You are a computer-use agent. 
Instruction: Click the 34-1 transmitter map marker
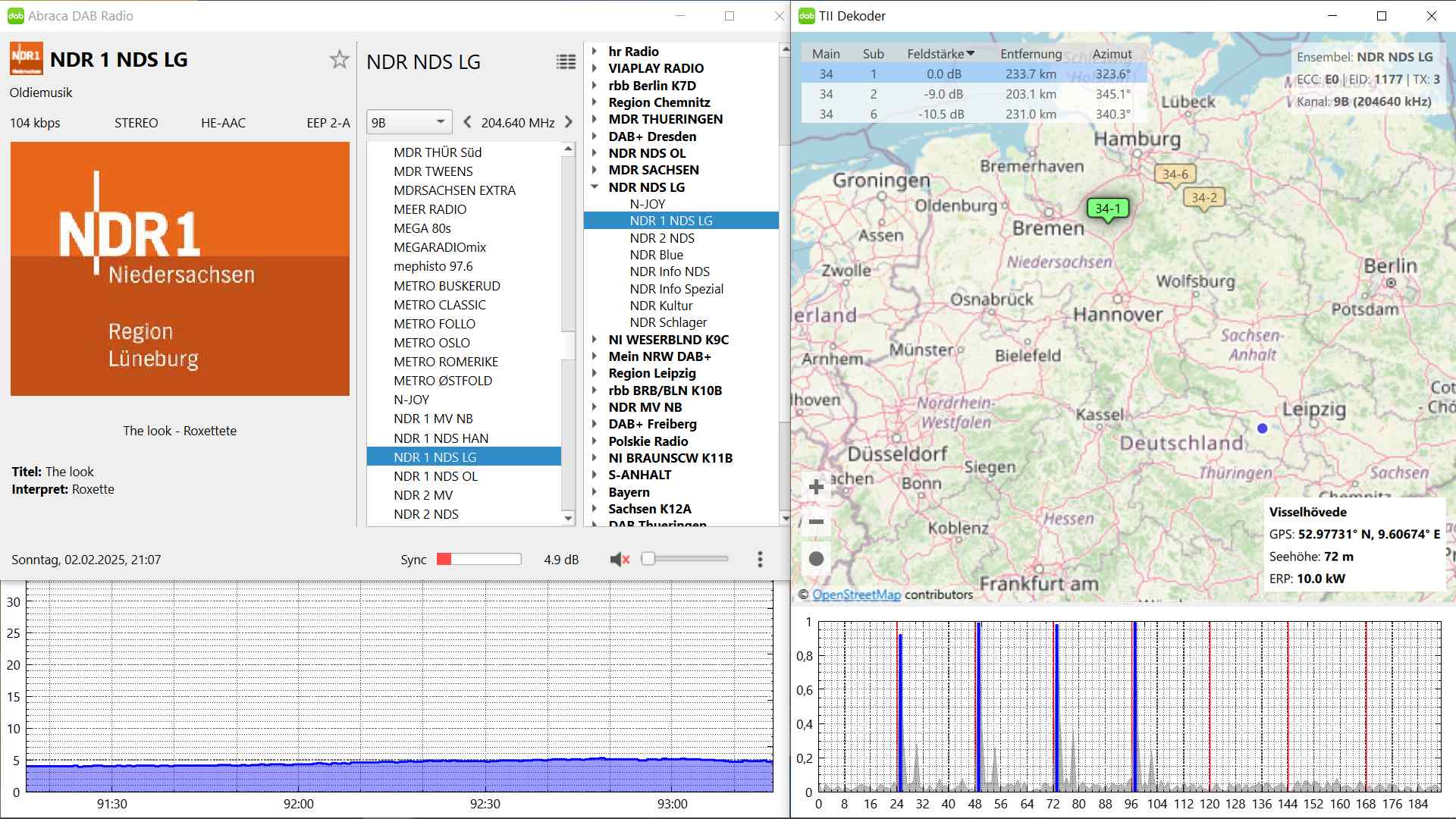1107,209
